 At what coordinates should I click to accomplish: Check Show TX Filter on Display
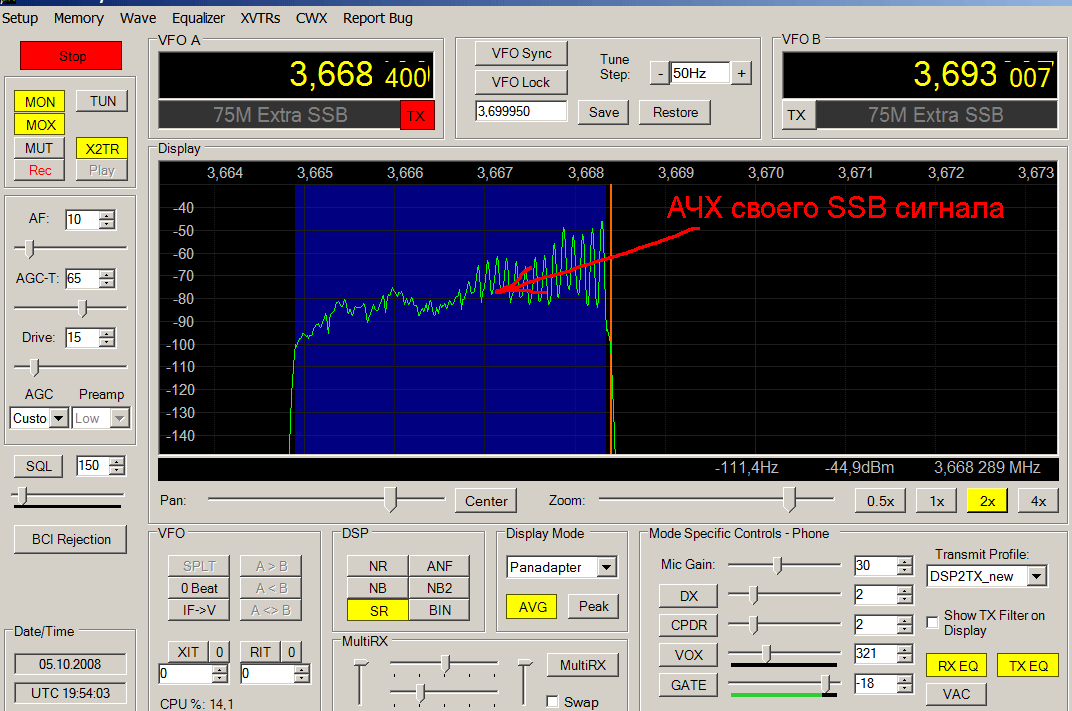point(933,622)
